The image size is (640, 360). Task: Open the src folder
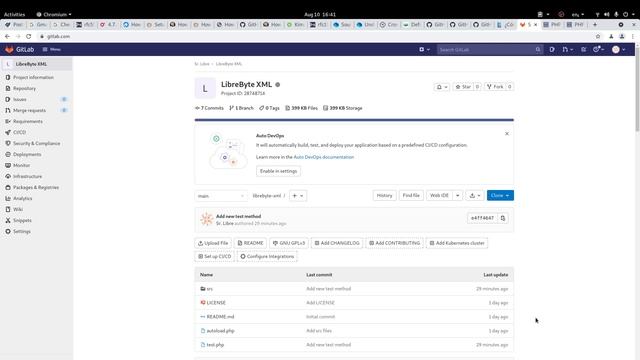(x=209, y=289)
